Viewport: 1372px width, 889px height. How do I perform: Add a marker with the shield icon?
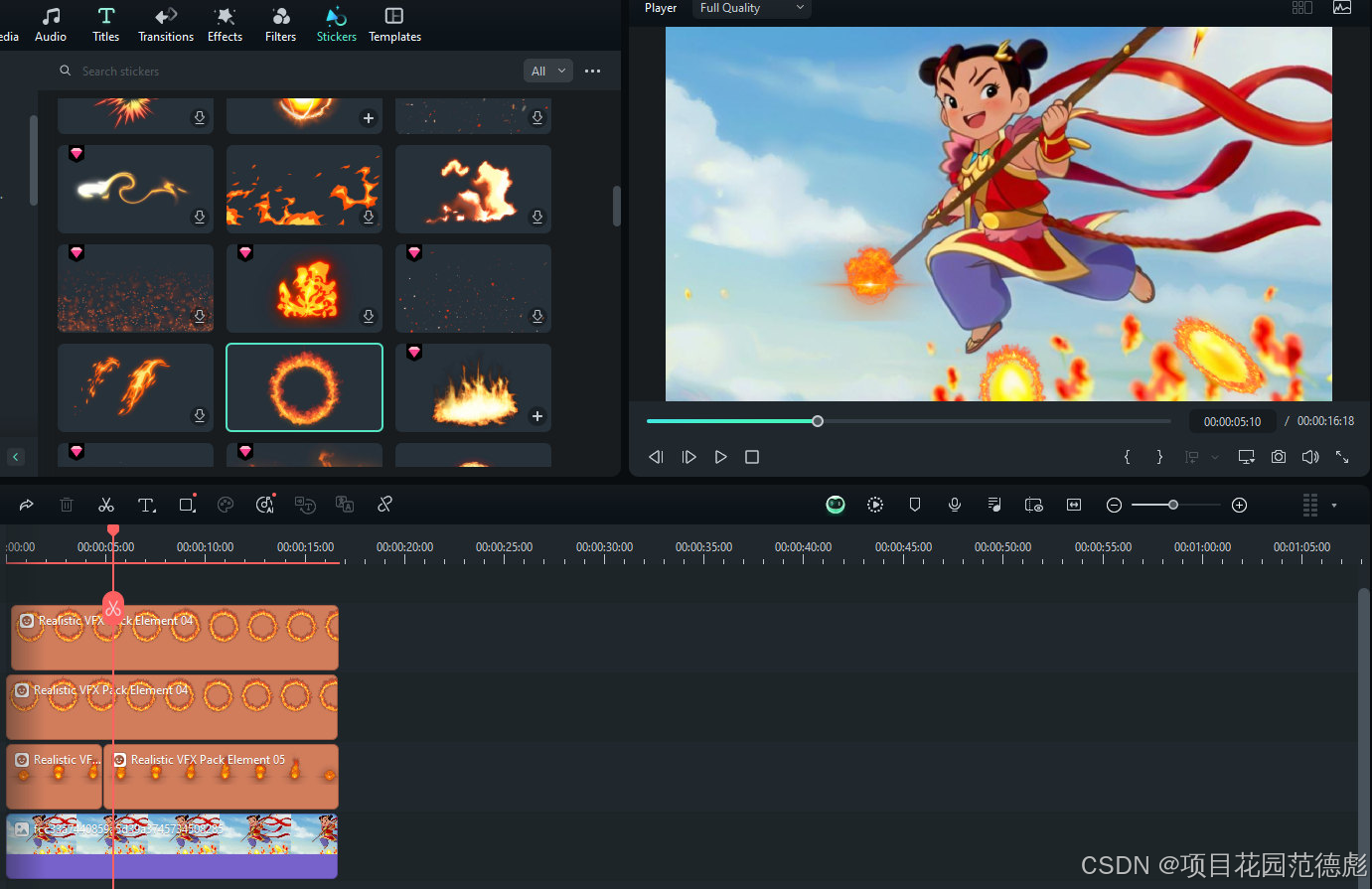click(915, 505)
